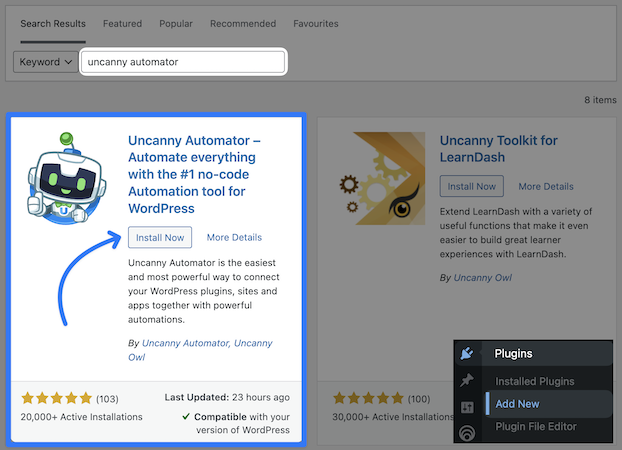Install the Uncanny Automator plugin now

click(160, 237)
